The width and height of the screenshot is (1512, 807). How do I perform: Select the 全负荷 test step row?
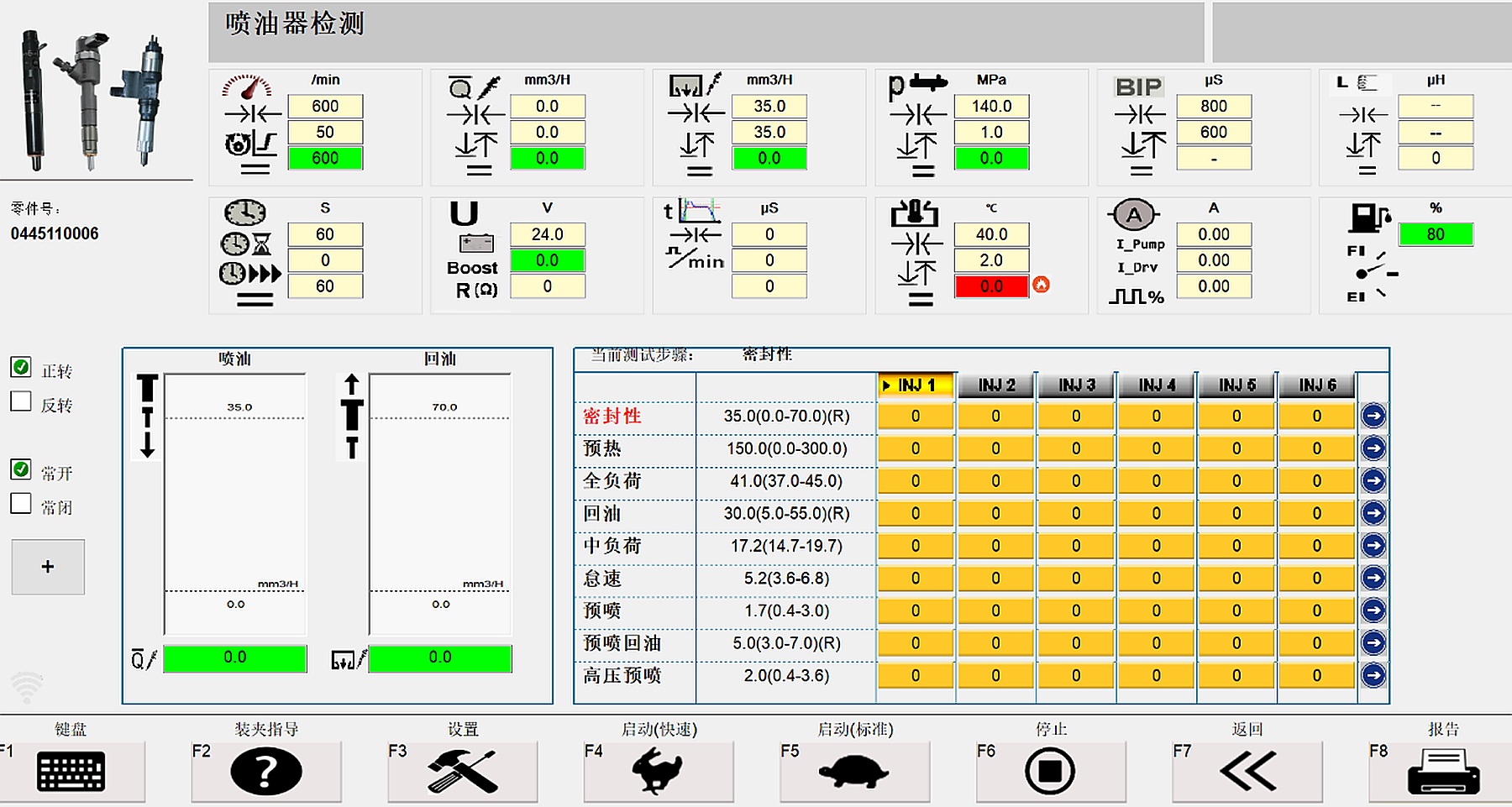point(612,480)
